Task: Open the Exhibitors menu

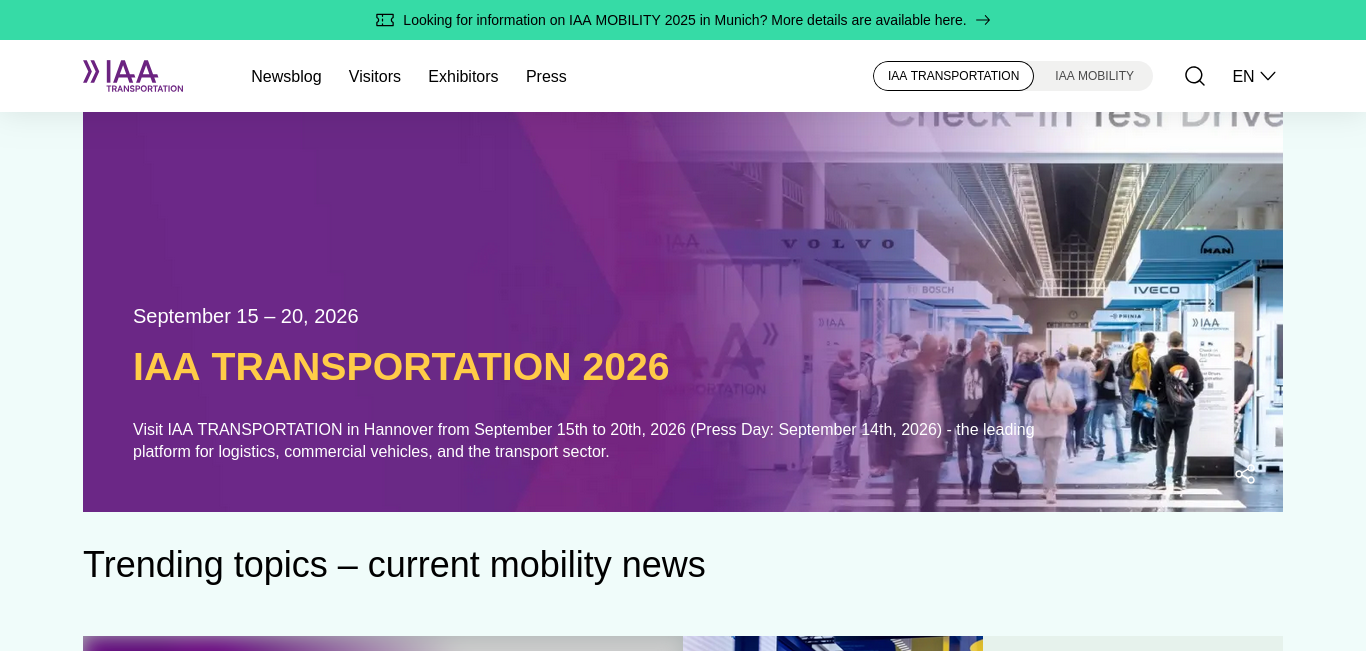Action: click(463, 76)
